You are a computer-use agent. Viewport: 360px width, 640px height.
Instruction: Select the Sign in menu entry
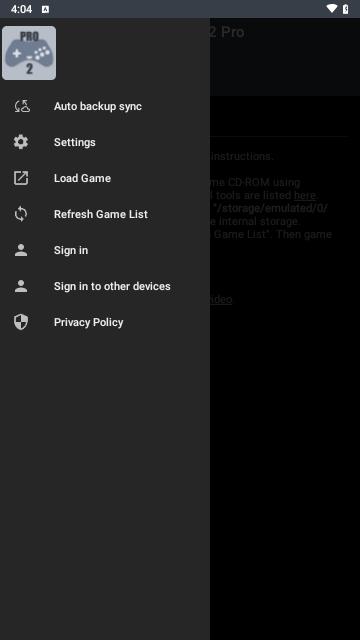point(105,250)
